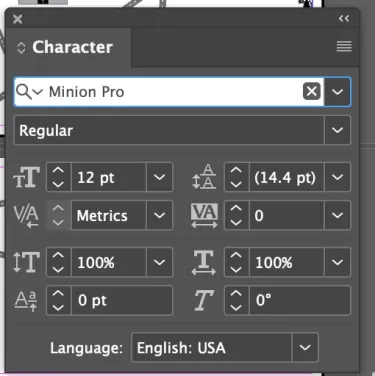Adjust horizontal scale with stepper arrows
Image resolution: width=375 pixels, height=376 pixels.
point(236,262)
